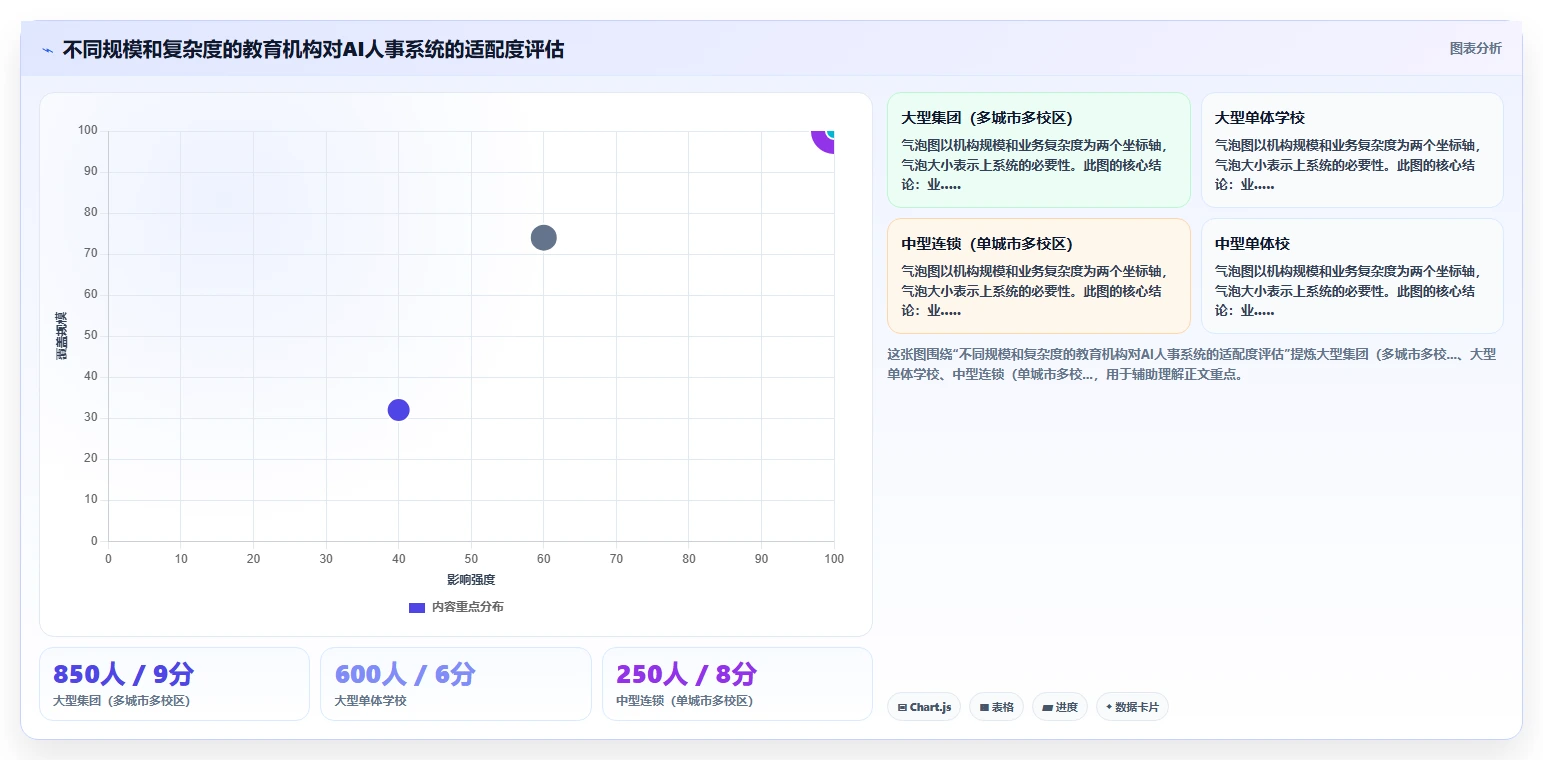
Task: Open the 中型单体校 description card
Action: click(x=1352, y=276)
